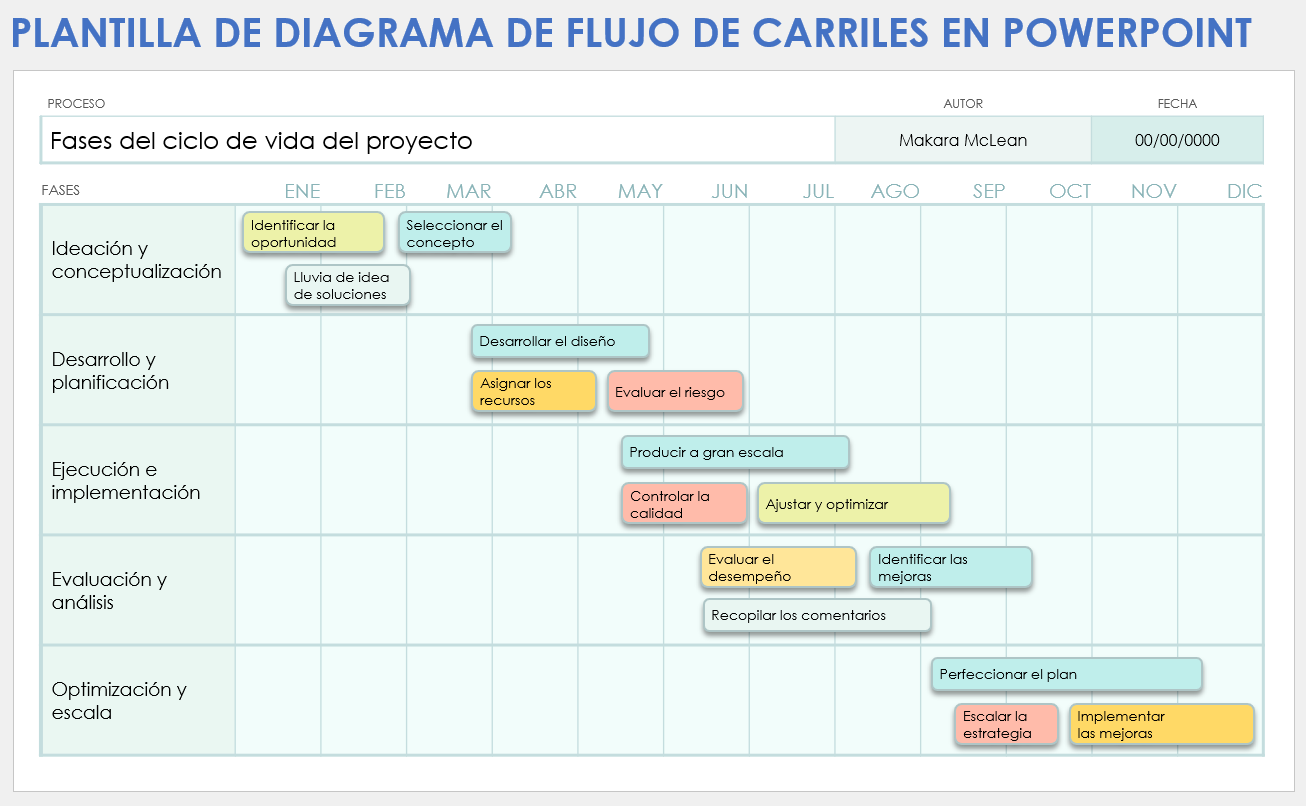Click the 'Ajustar y optimizar' box
The width and height of the screenshot is (1306, 806).
pos(854,503)
